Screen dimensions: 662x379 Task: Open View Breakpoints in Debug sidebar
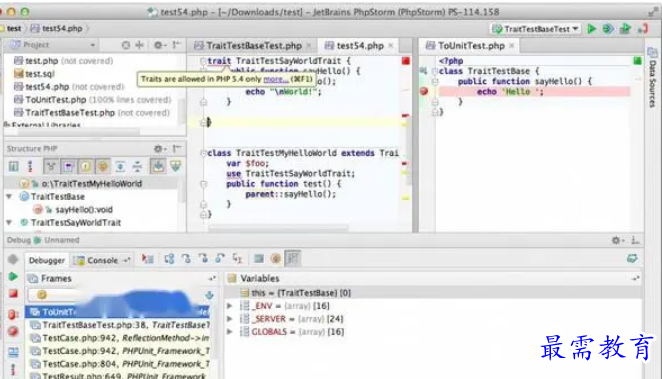point(13,314)
